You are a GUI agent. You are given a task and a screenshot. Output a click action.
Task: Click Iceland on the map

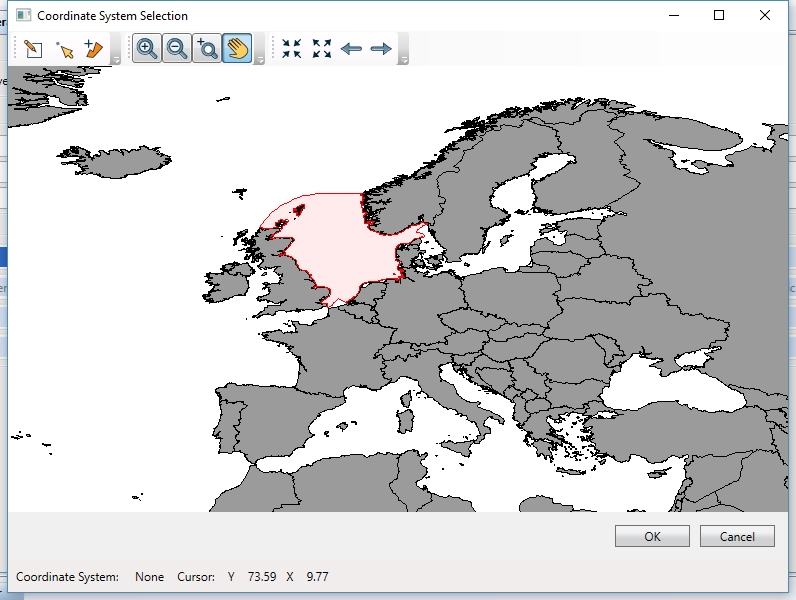(x=119, y=161)
